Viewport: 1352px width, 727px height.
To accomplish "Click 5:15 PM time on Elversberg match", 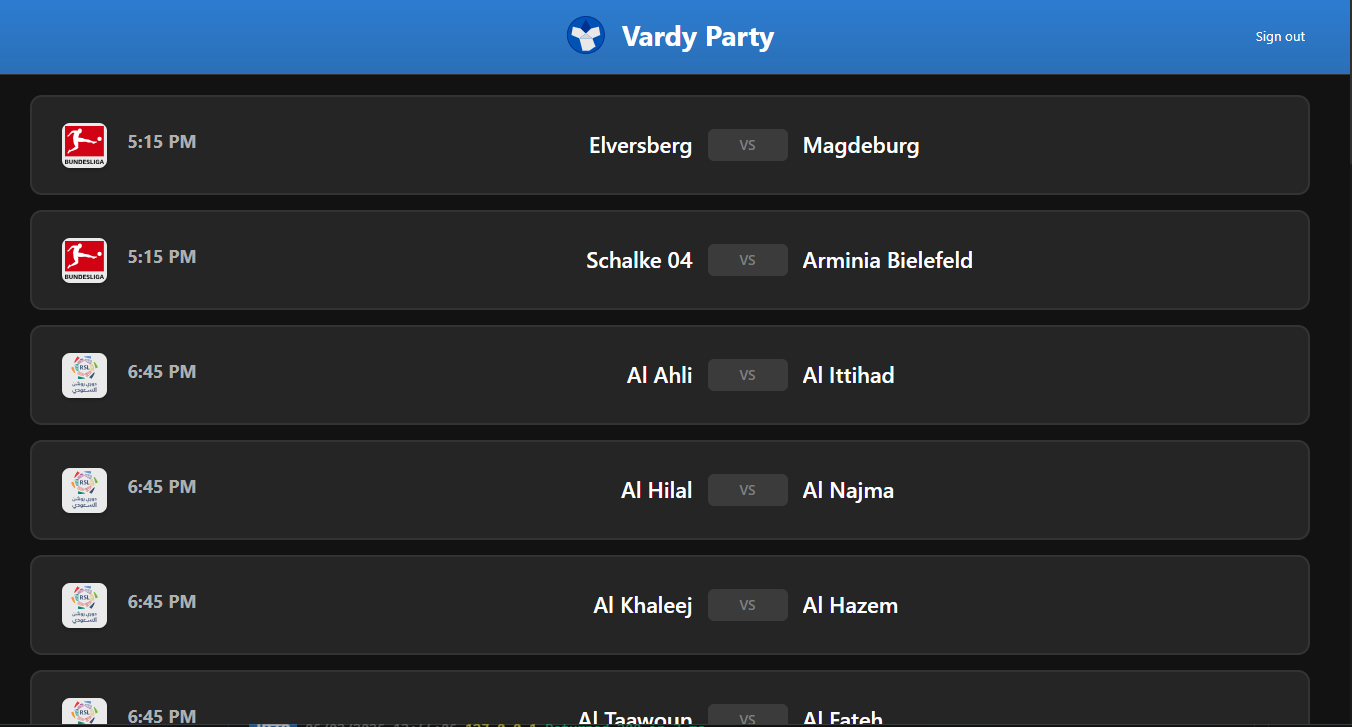I will coord(162,142).
